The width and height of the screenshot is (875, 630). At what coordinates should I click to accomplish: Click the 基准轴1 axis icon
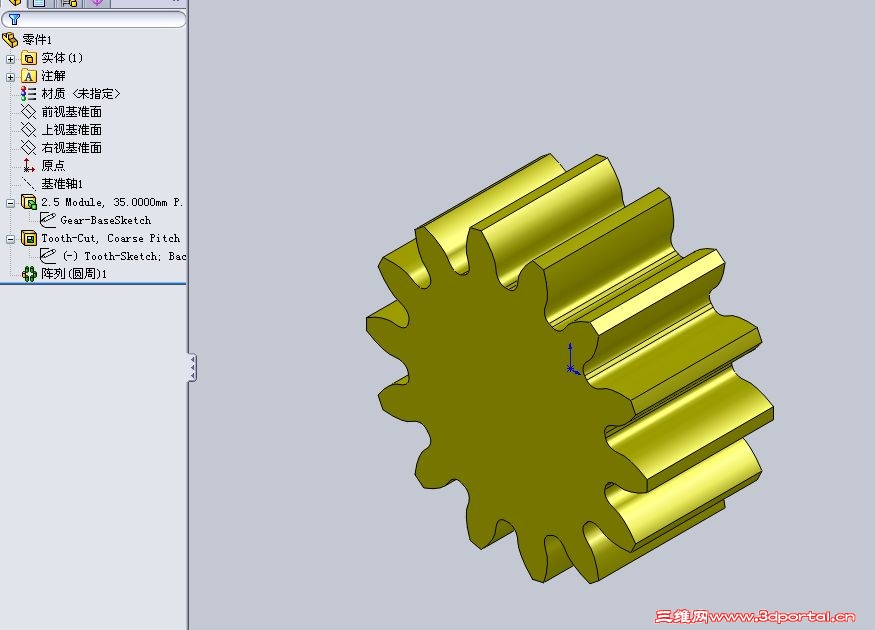coord(28,183)
